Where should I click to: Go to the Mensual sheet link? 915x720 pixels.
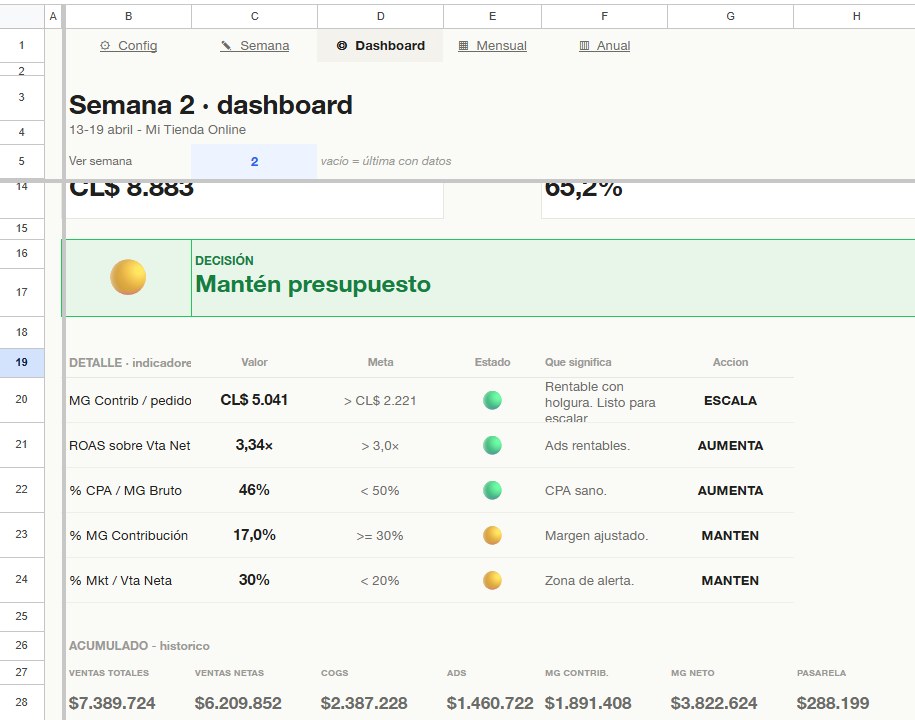pos(493,46)
